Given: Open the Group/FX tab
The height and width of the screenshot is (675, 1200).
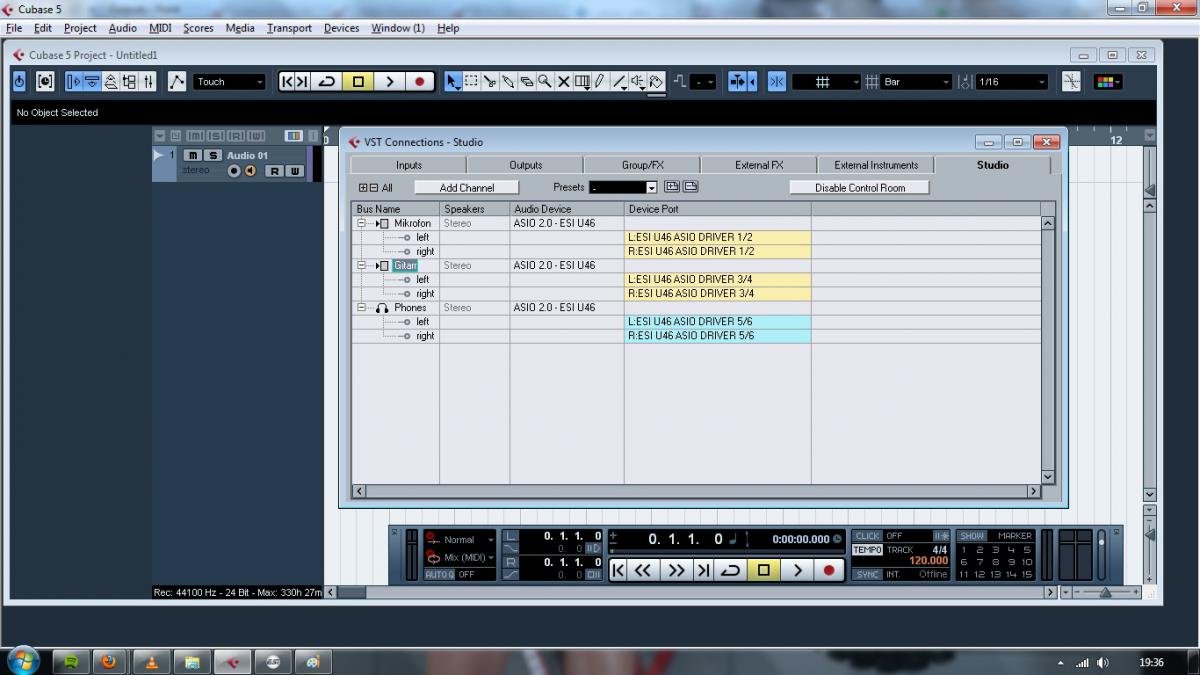Looking at the screenshot, I should [x=642, y=165].
